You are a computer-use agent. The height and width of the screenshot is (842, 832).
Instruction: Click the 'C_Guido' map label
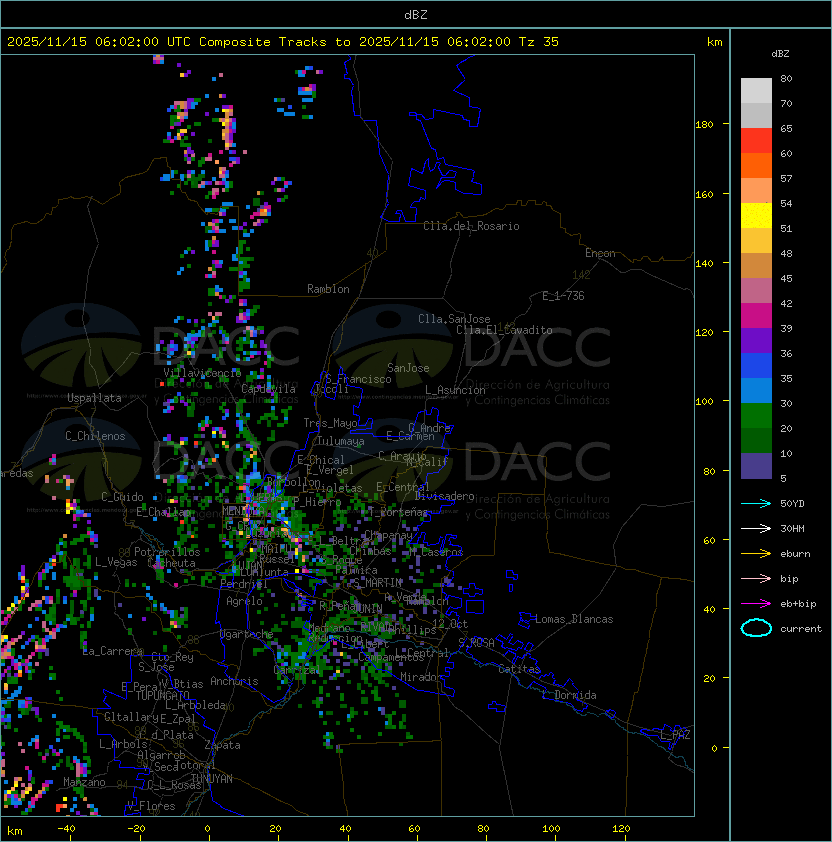pos(122,497)
